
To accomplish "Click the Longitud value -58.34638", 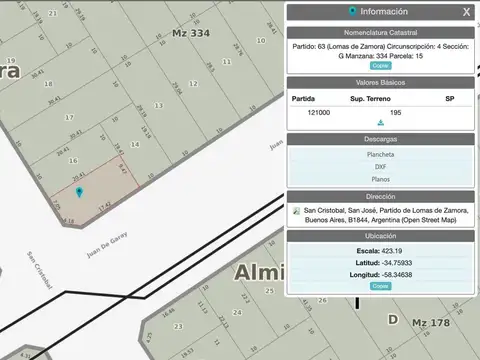I will point(397,275).
